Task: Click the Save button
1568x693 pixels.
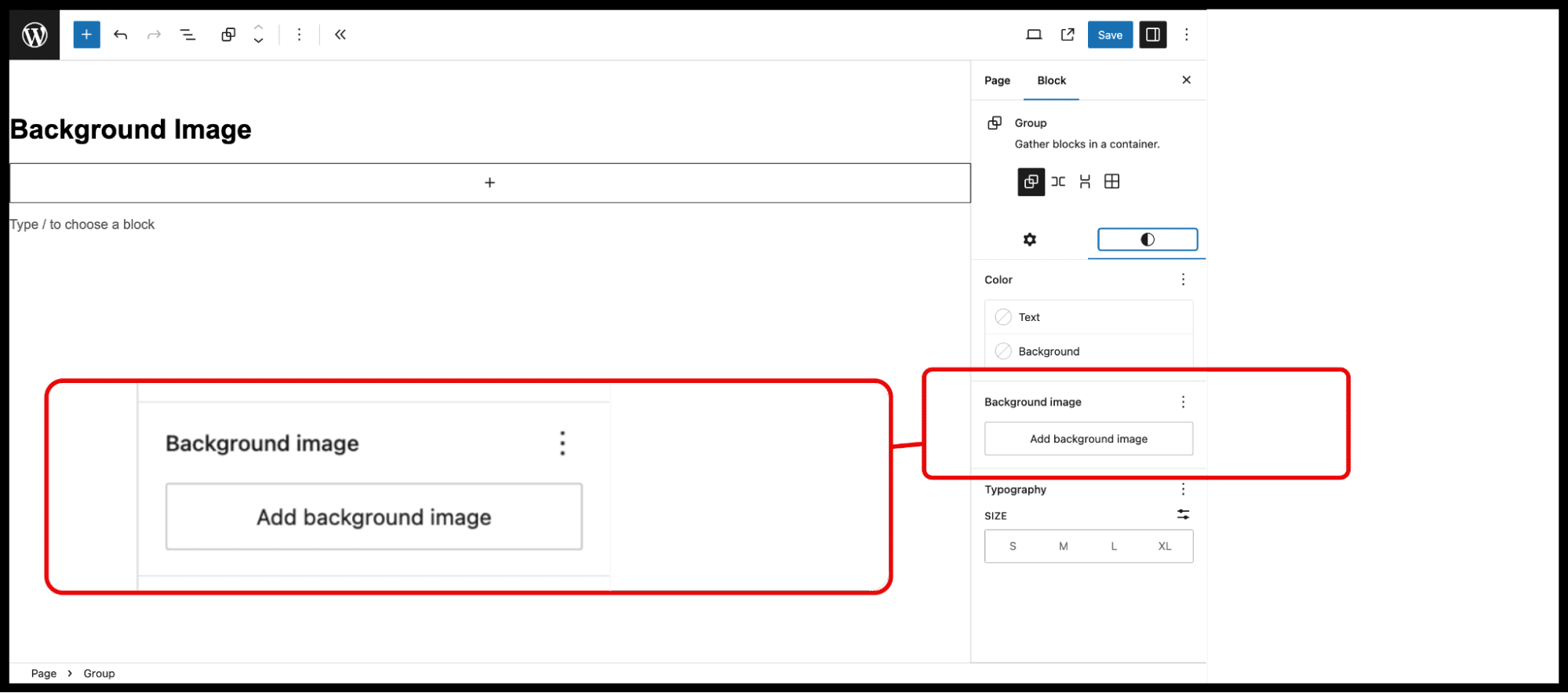Action: [1109, 35]
